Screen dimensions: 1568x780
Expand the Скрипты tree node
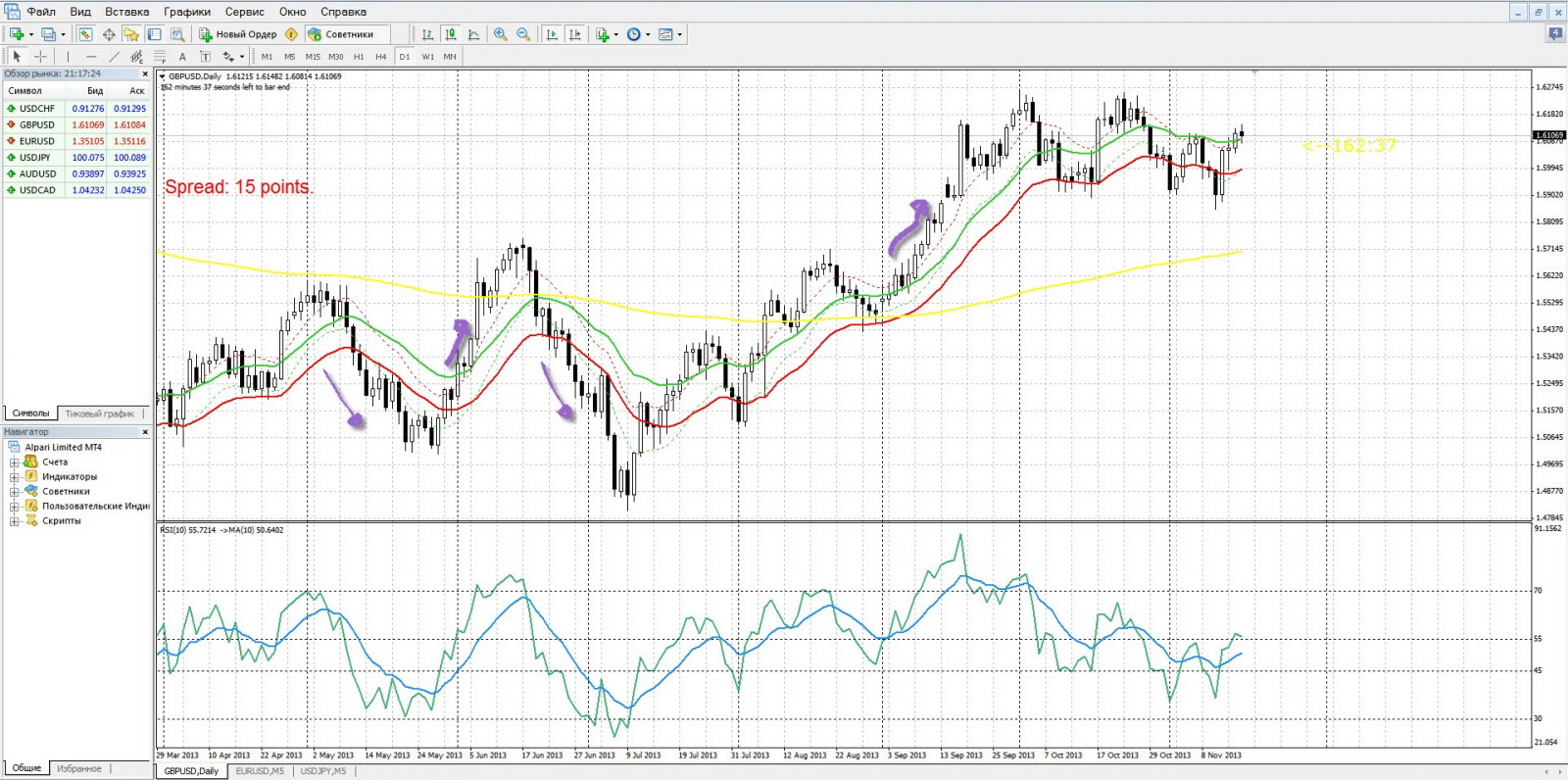point(15,521)
